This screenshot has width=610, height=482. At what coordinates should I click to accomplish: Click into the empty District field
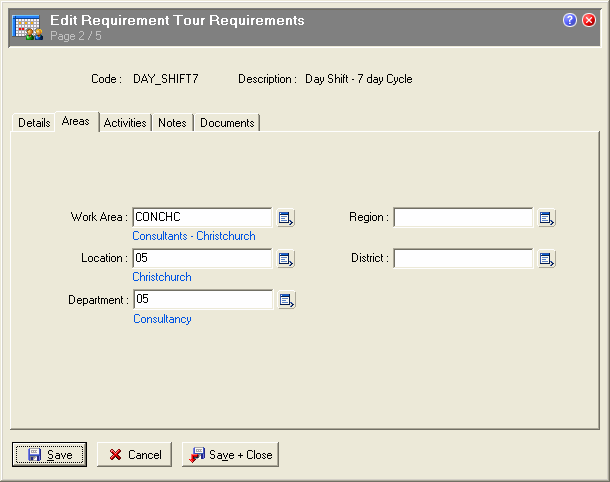463,258
